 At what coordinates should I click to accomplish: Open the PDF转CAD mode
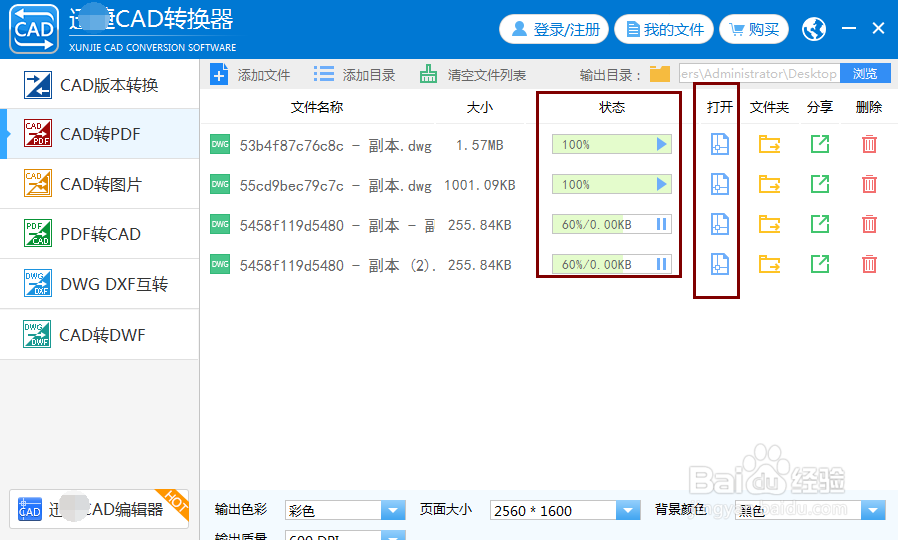pyautogui.click(x=100, y=234)
